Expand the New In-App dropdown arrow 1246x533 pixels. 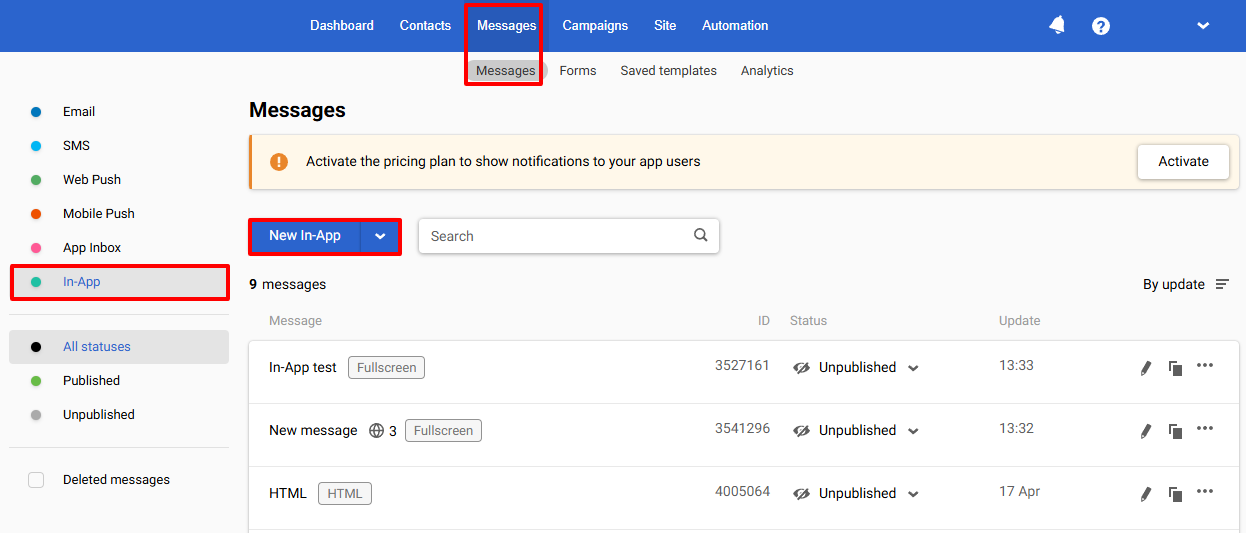point(380,236)
